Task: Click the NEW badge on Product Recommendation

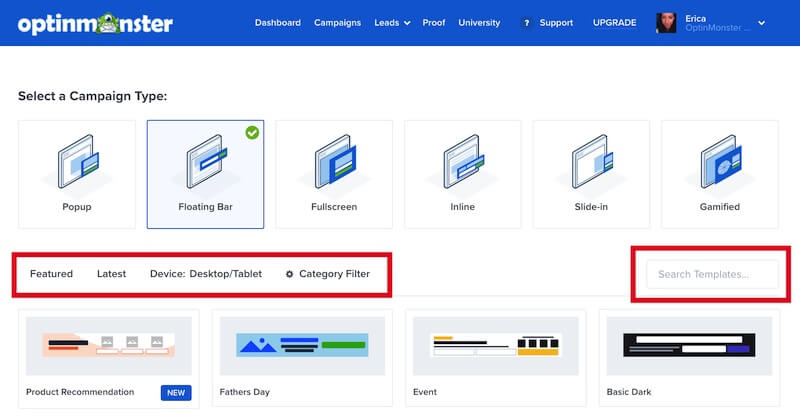Action: point(176,393)
